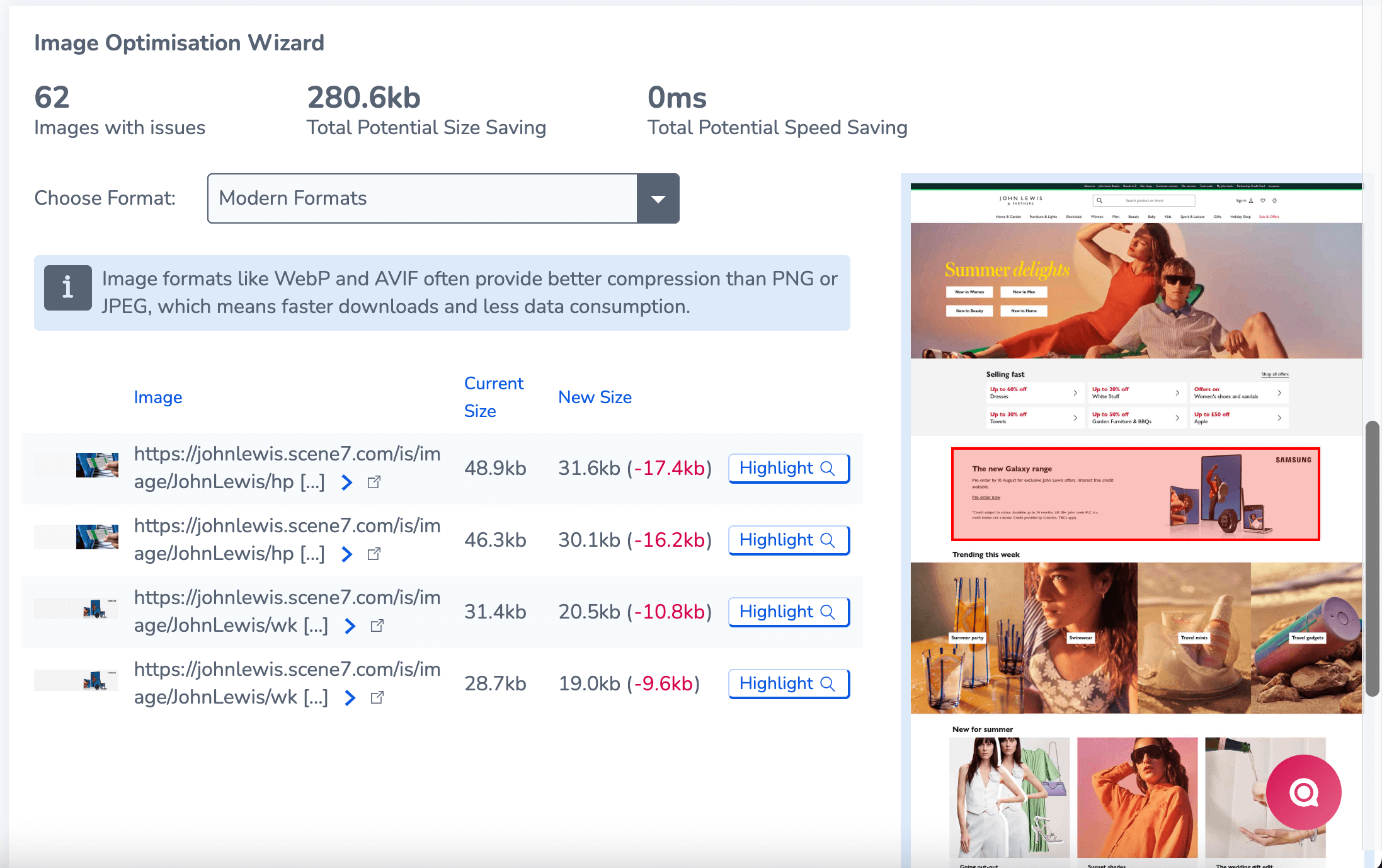
Task: Open Up to £50 off Apple offer
Action: 1239,418
